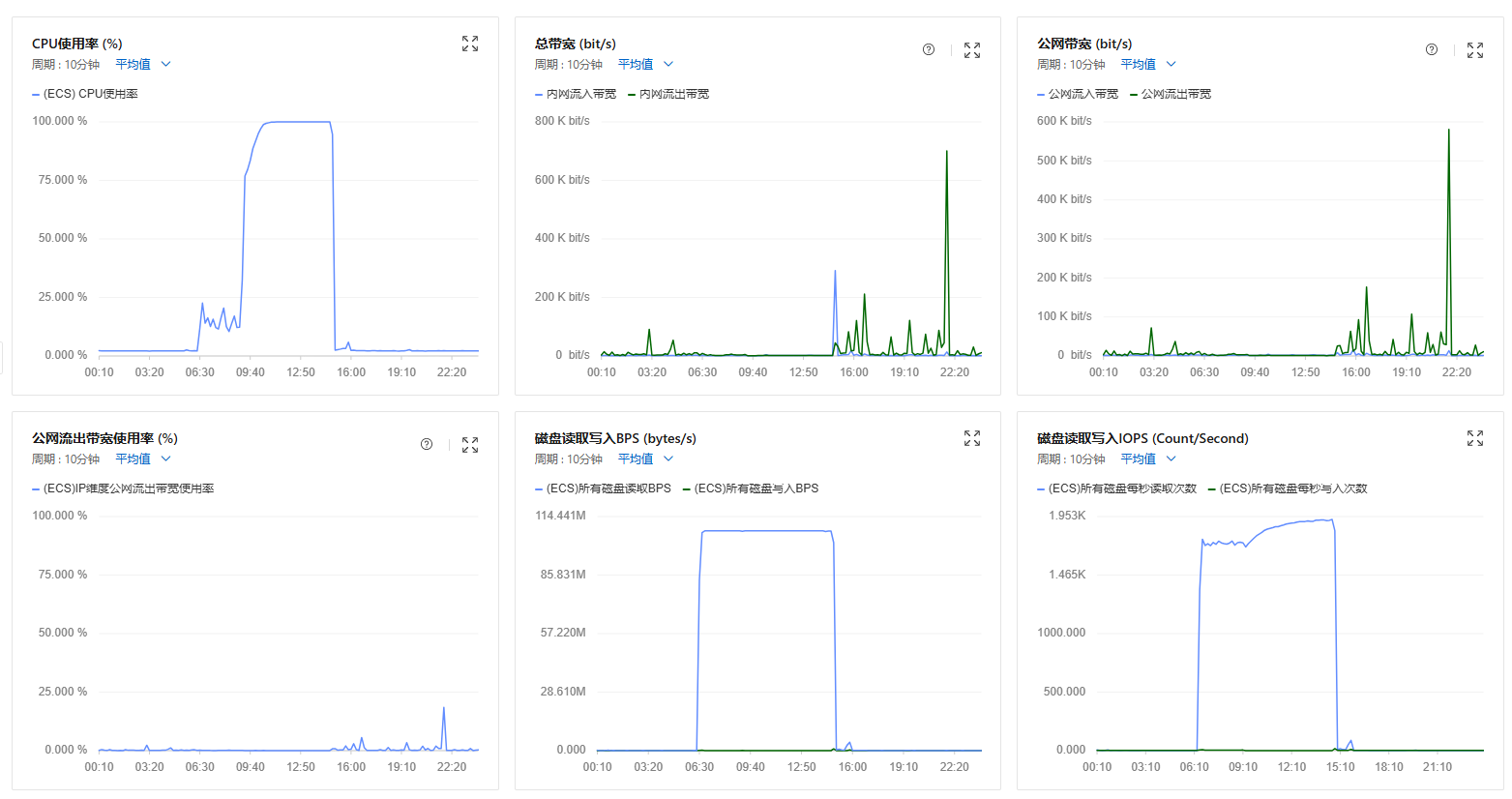Enlarge the 磁盘读取写入IOPS chart
1512x799 pixels.
(1474, 438)
